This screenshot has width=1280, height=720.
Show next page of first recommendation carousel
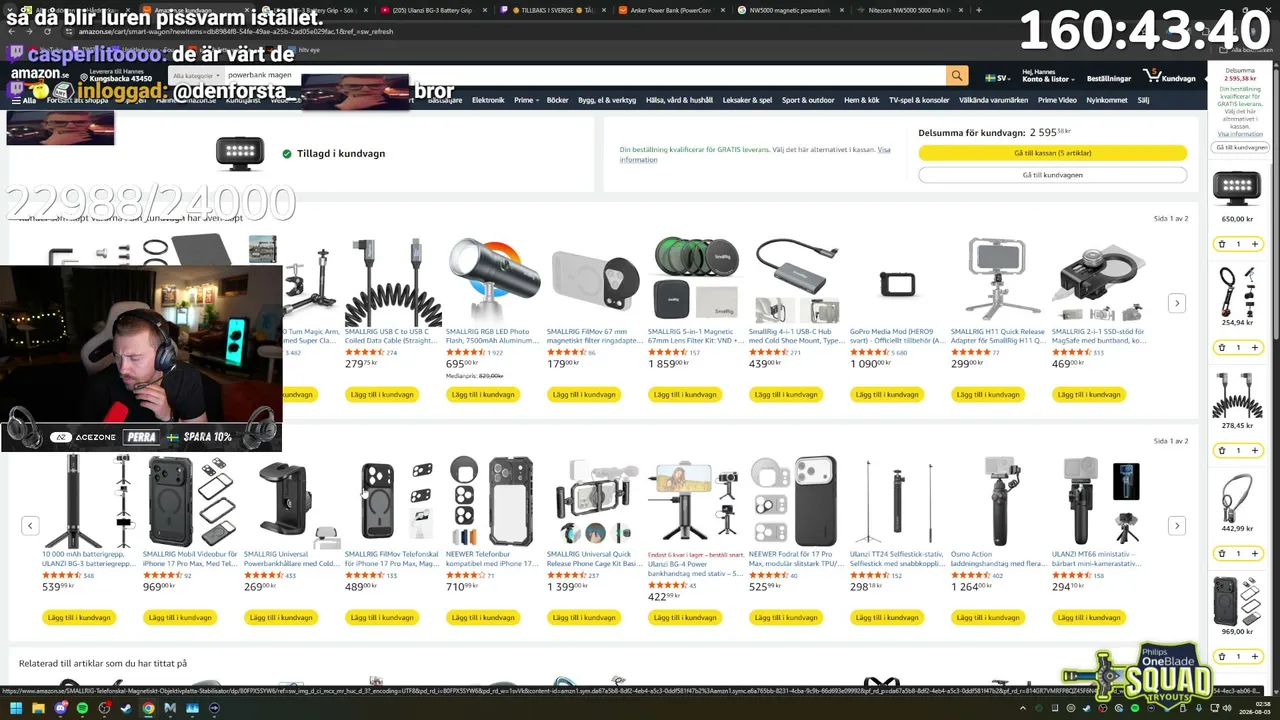coord(1177,303)
